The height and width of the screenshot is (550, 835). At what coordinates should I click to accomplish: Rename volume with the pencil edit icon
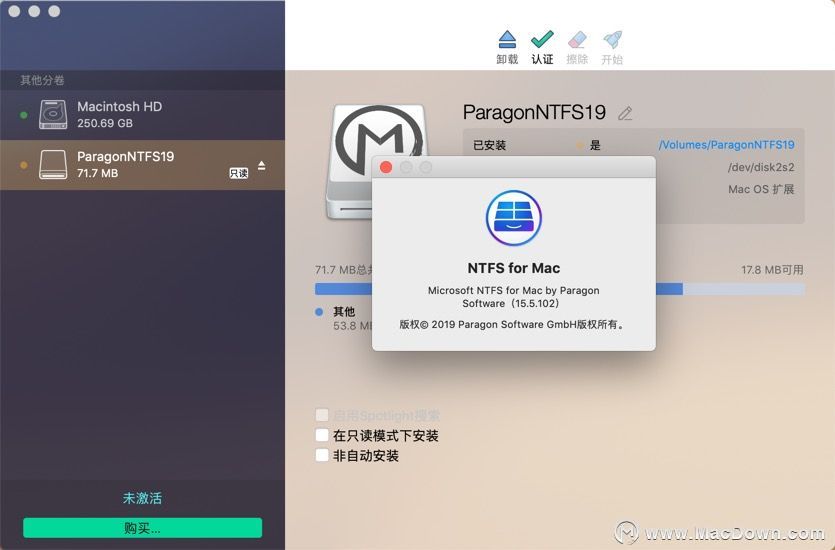pyautogui.click(x=625, y=113)
